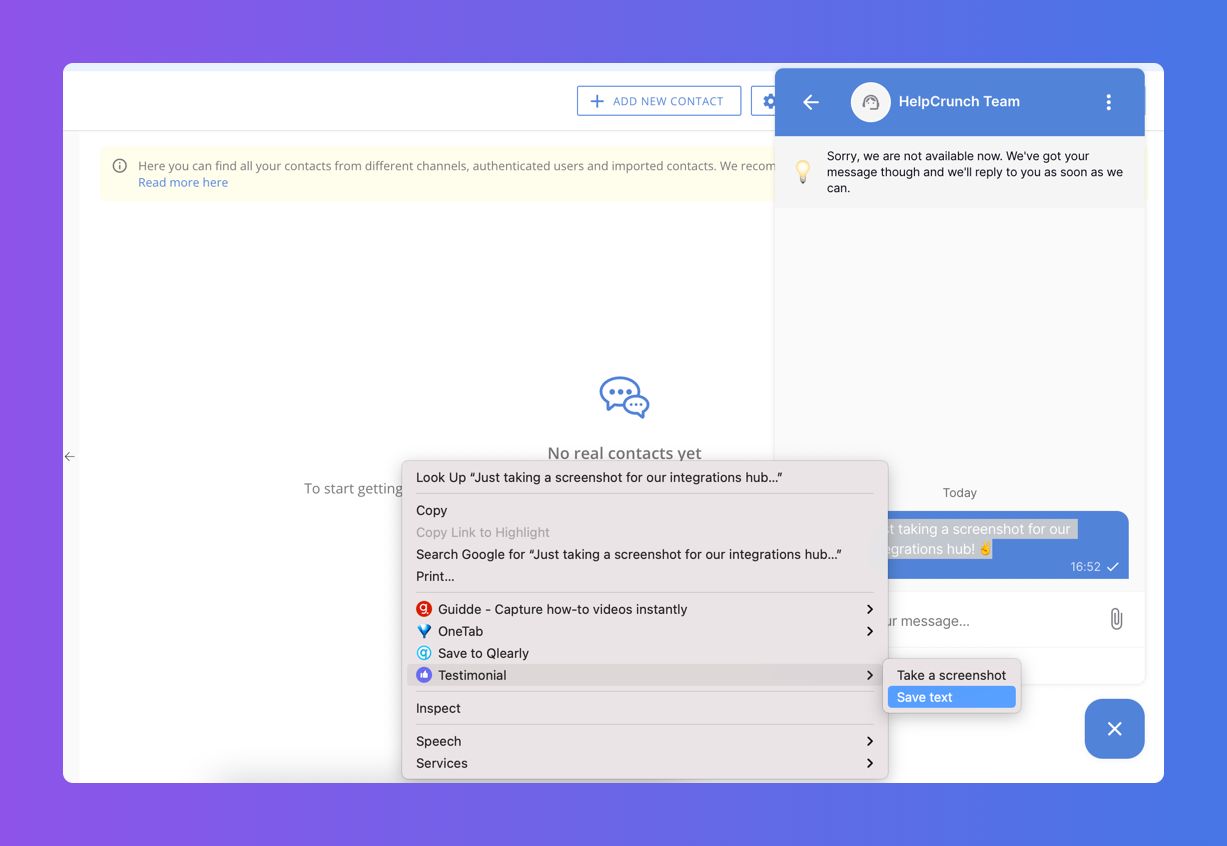1227x846 pixels.
Task: Click the sent message bubble about integrations hub
Action: (x=1007, y=545)
